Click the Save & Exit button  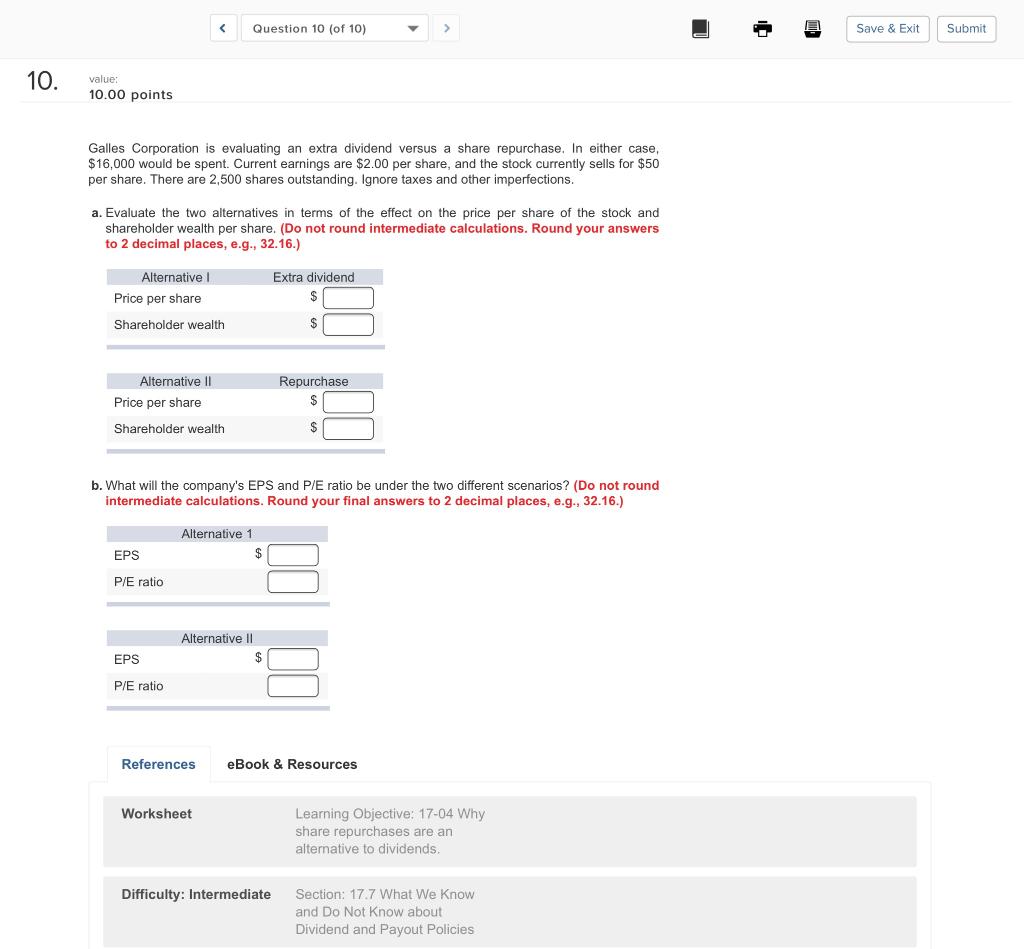887,28
